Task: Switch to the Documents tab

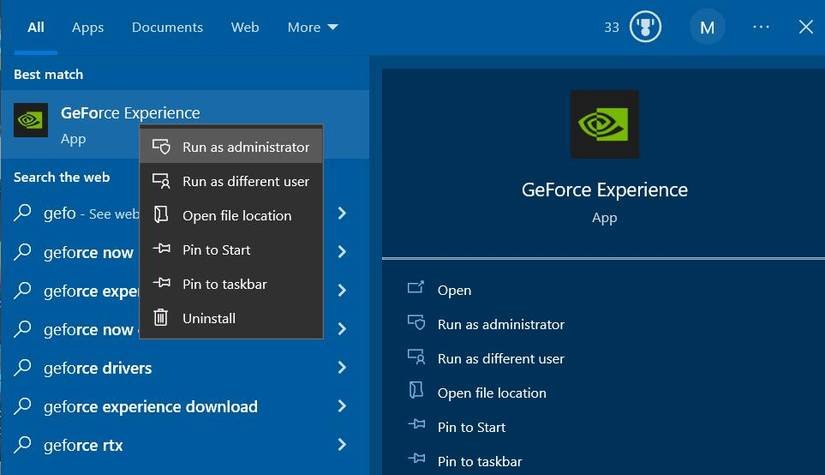Action: [x=167, y=27]
